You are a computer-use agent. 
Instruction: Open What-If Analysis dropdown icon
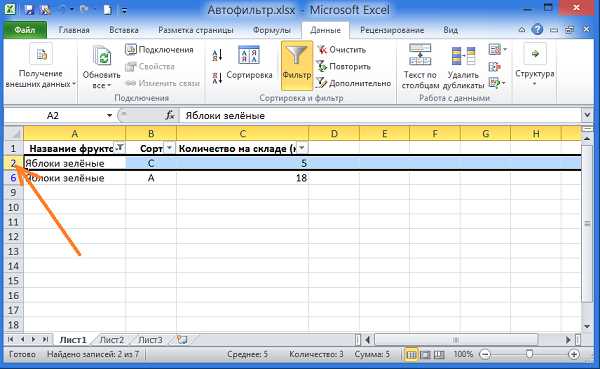(x=497, y=83)
